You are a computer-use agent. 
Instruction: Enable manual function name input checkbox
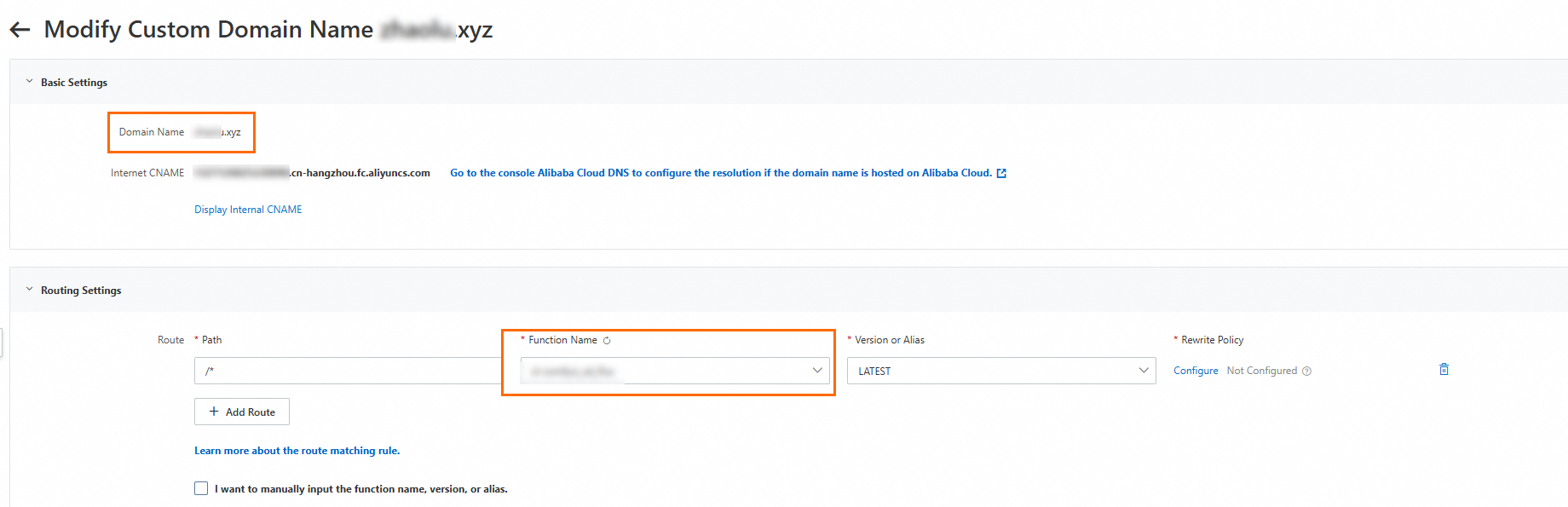201,488
